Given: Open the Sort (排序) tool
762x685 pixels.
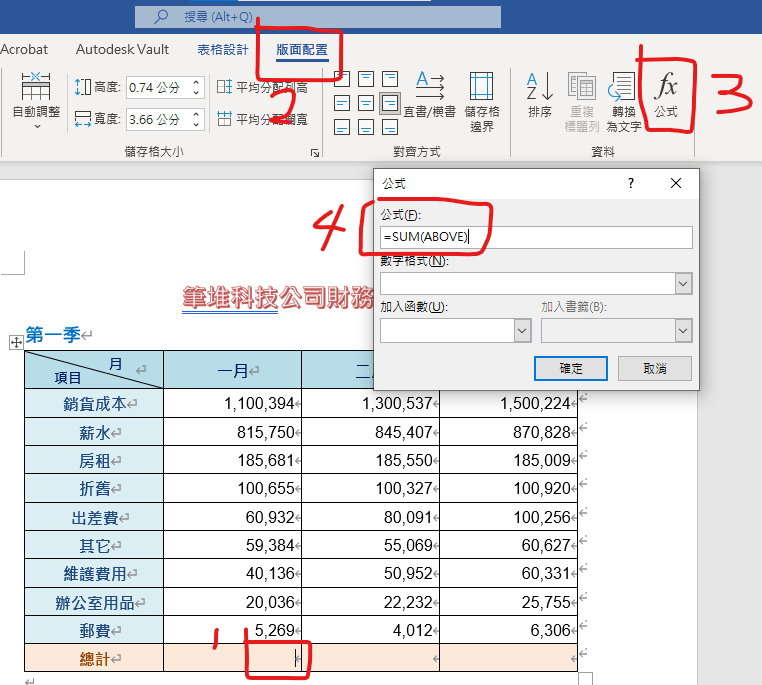Looking at the screenshot, I should [539, 94].
